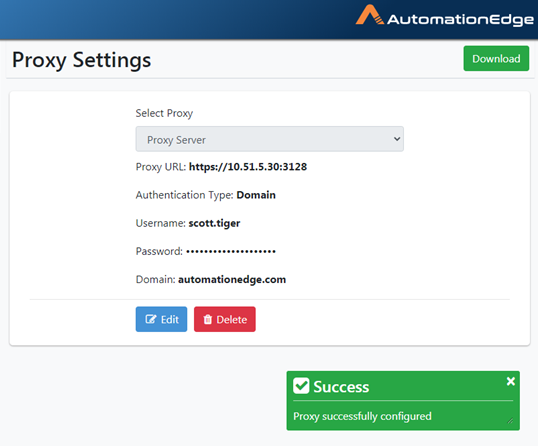Click the Authentication Type value Domain
The image size is (538, 446).
(x=256, y=195)
